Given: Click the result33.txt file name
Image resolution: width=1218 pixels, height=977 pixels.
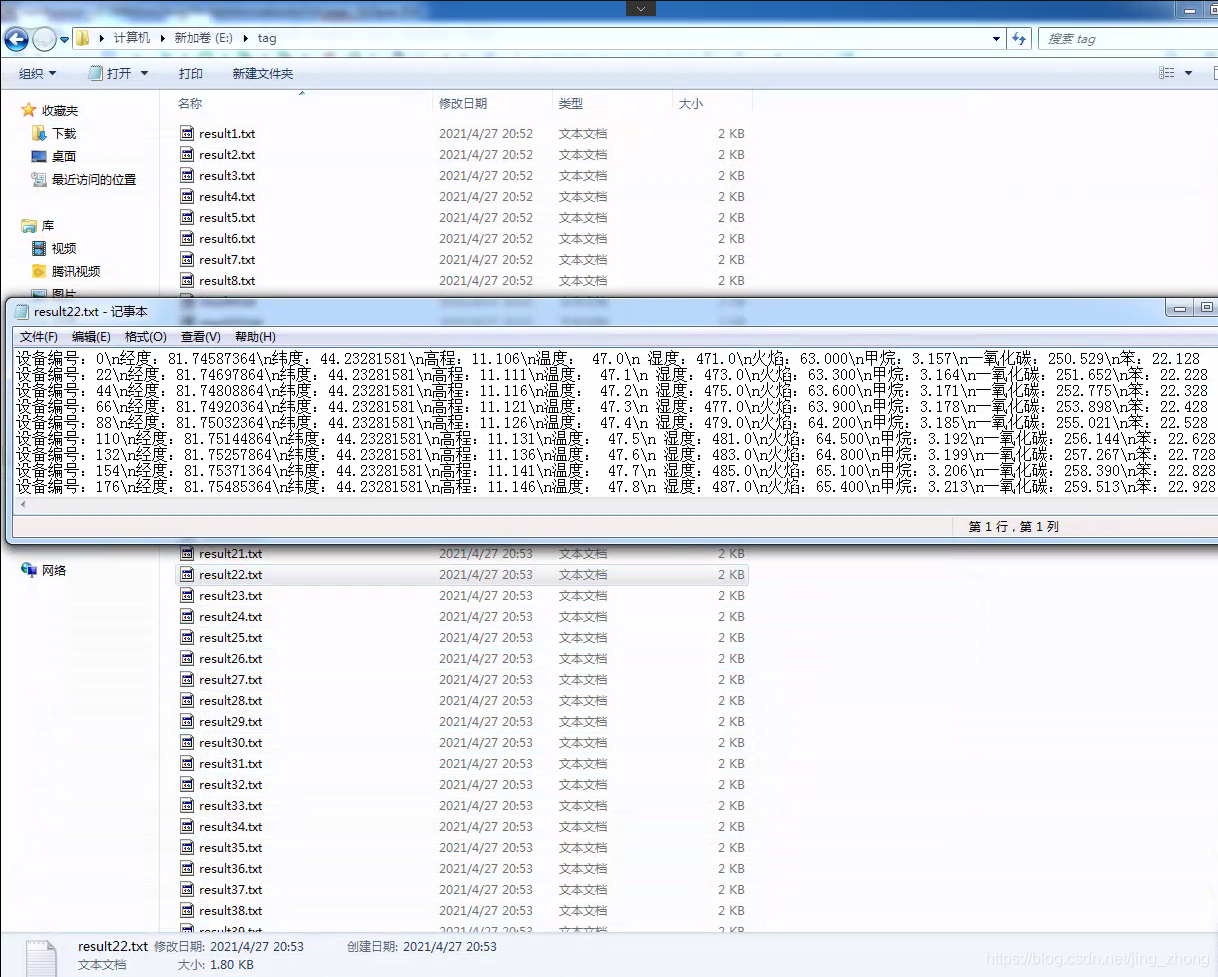Looking at the screenshot, I should tap(230, 805).
